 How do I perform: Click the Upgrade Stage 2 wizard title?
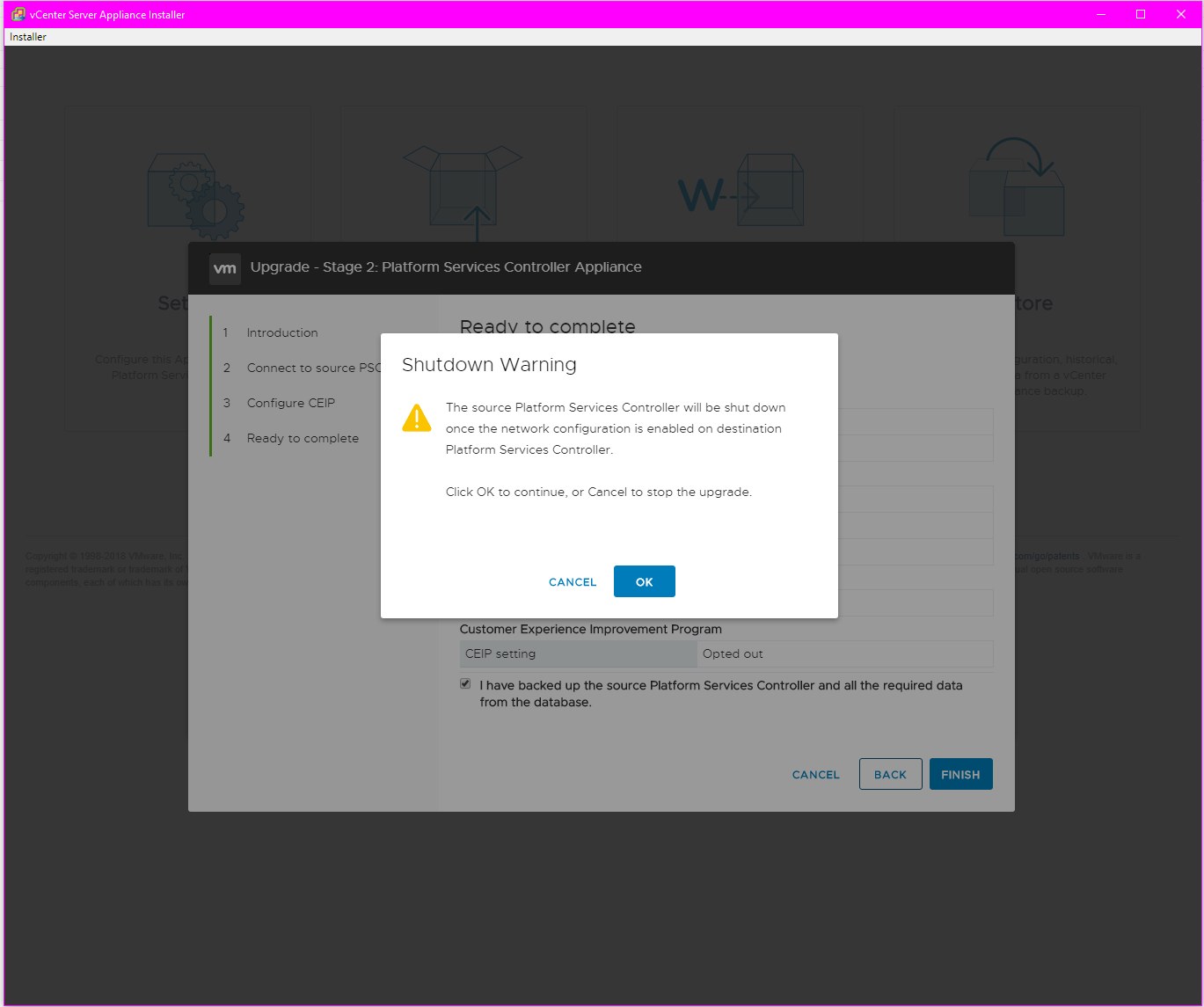coord(446,267)
